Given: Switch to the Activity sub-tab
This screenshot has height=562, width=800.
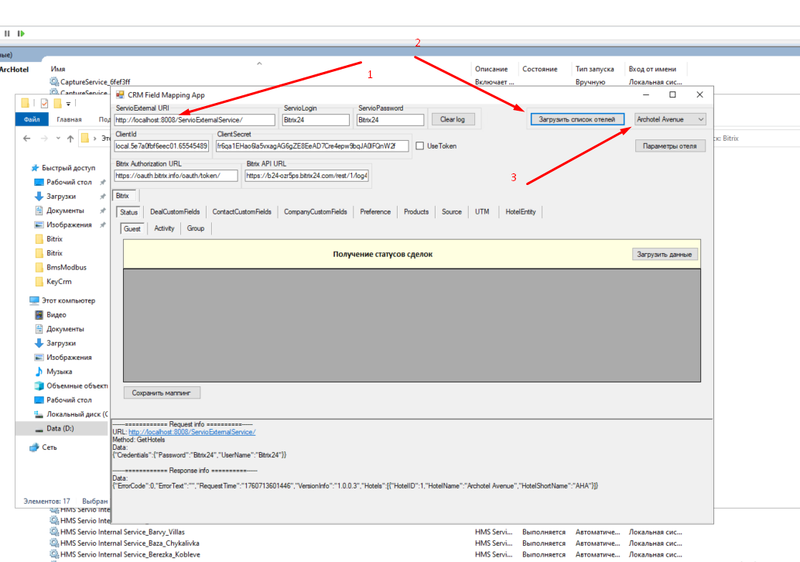Looking at the screenshot, I should click(164, 229).
